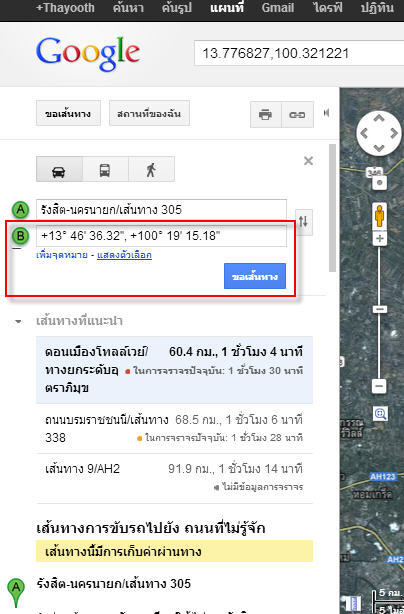Zoom out with the minus button
Image resolution: width=404 pixels, height=614 pixels.
click(379, 386)
